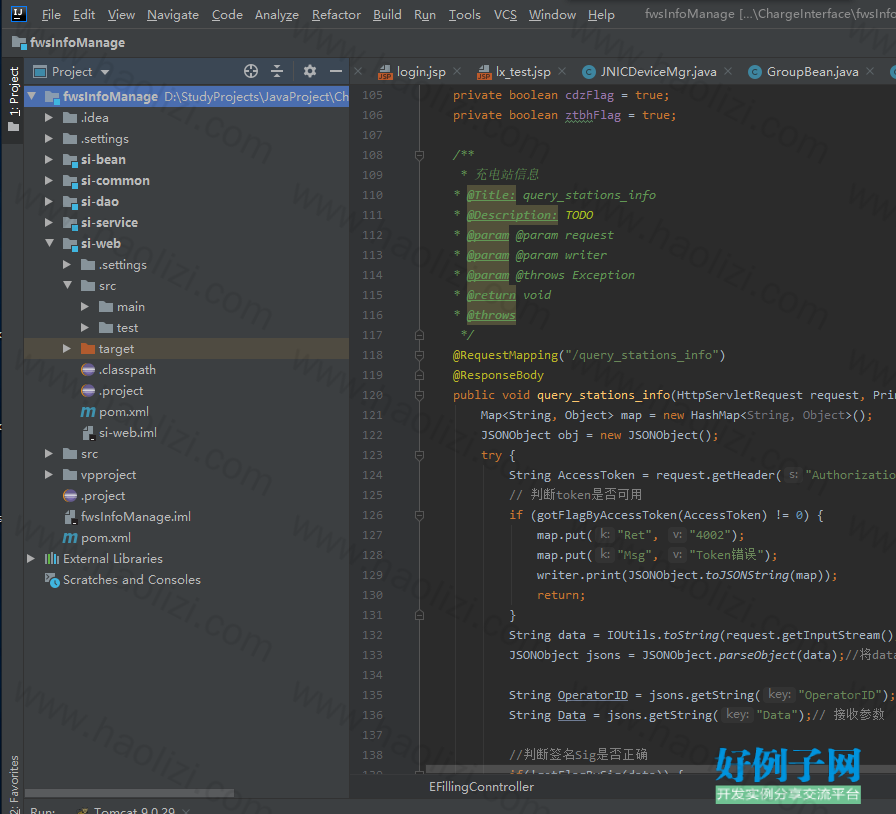Collapse the si-web module
Viewport: 896px width, 814px height.
[50, 244]
